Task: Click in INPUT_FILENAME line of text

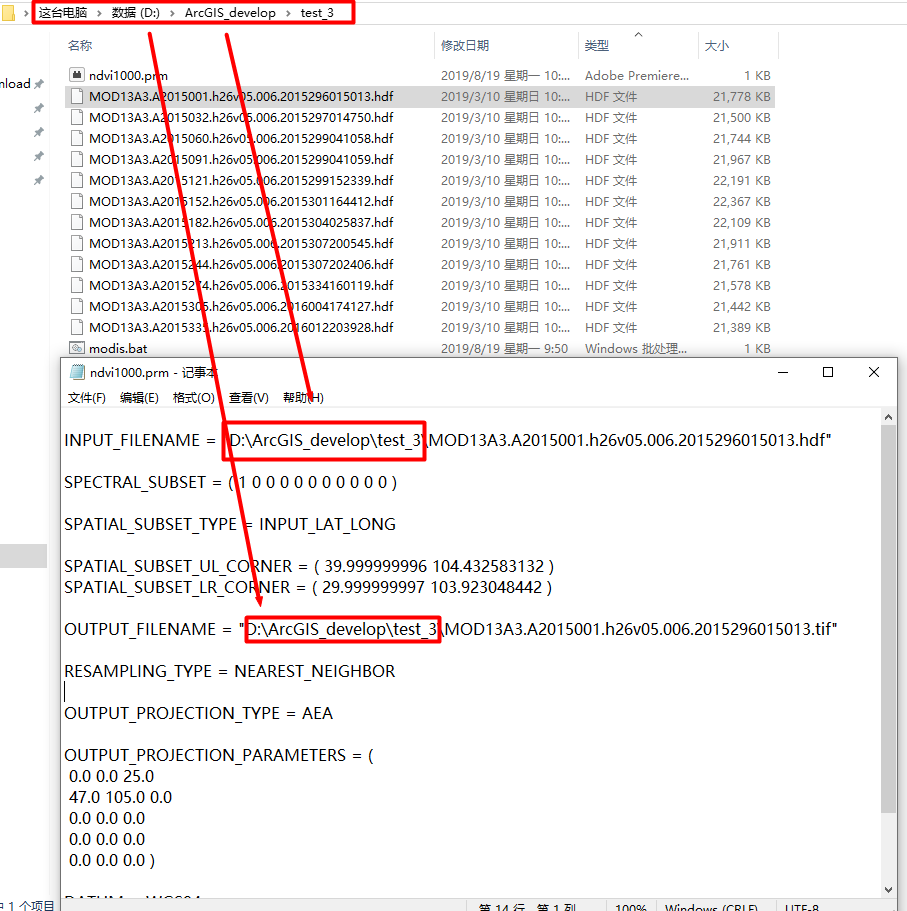Action: click(x=448, y=440)
